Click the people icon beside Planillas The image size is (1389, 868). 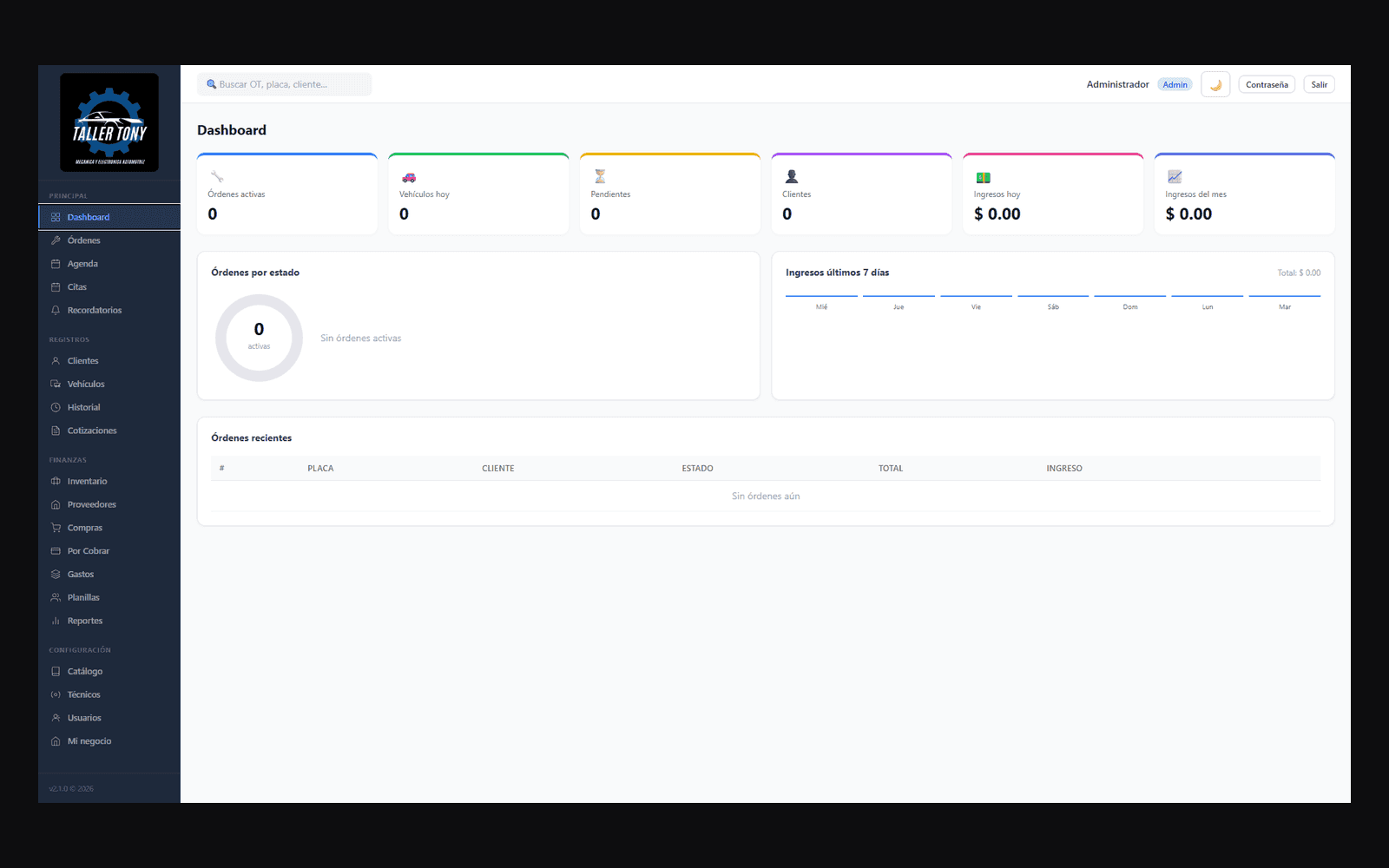coord(56,597)
